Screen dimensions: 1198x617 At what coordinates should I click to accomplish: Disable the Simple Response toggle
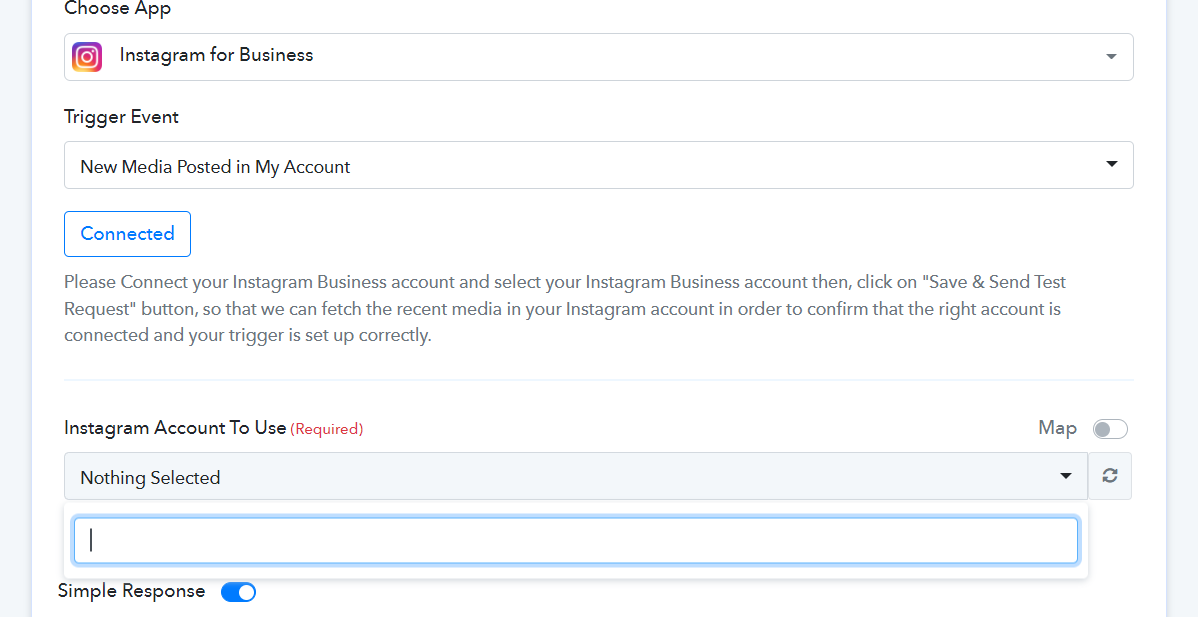[238, 592]
